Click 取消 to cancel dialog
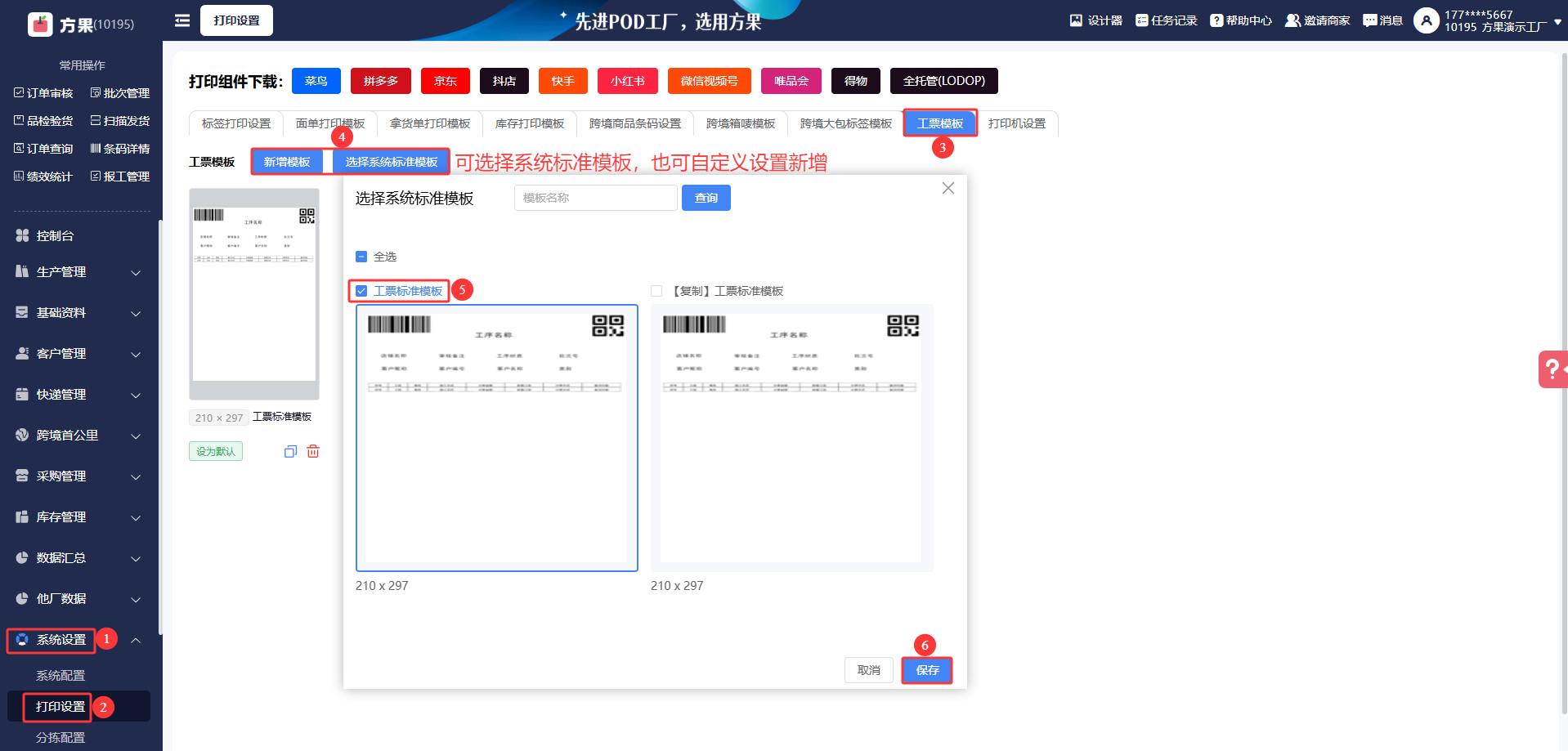The image size is (1568, 751). pos(869,670)
